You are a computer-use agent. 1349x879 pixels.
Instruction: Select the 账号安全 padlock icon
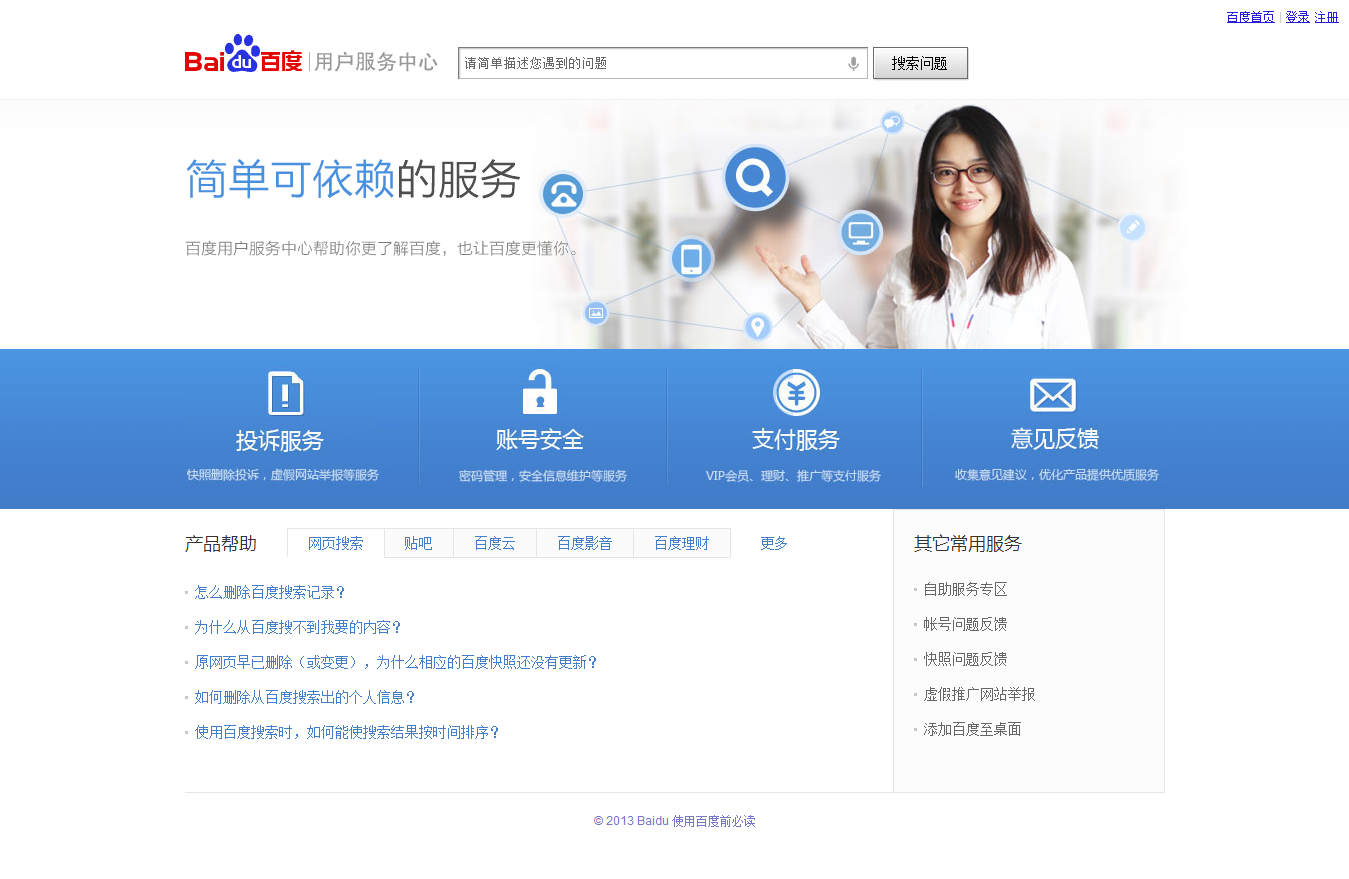(538, 392)
